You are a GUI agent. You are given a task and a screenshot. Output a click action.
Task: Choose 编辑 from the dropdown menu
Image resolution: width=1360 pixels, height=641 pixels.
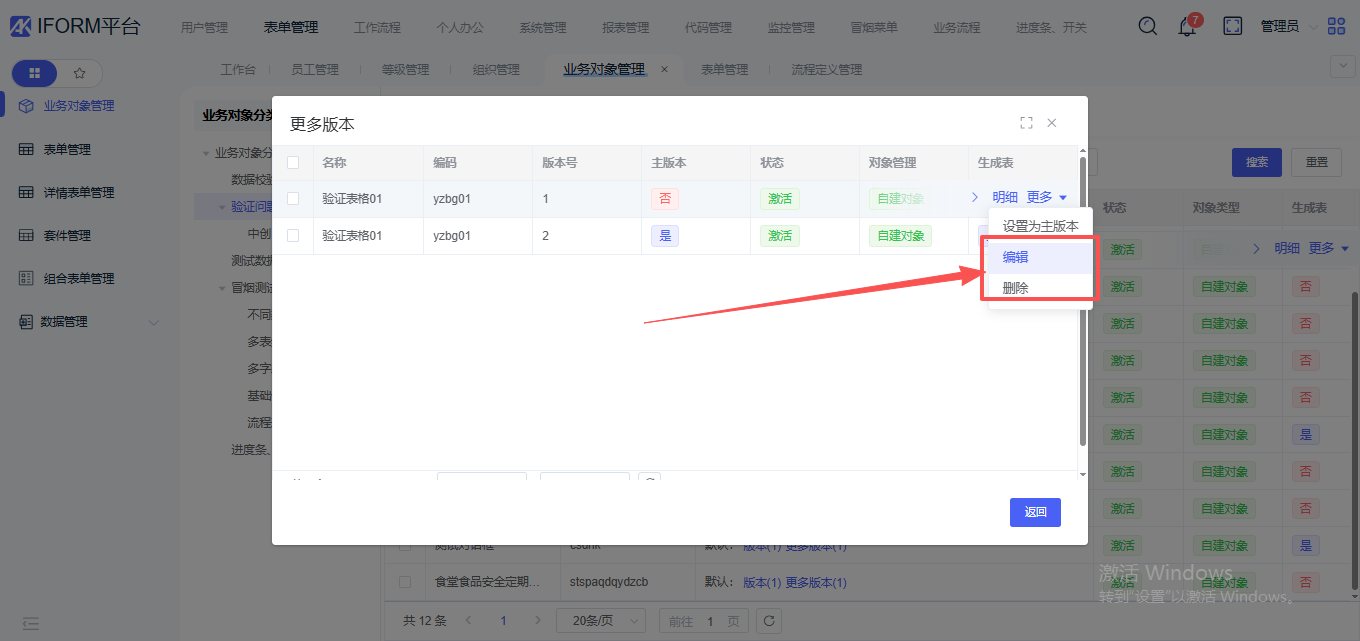(x=1016, y=257)
